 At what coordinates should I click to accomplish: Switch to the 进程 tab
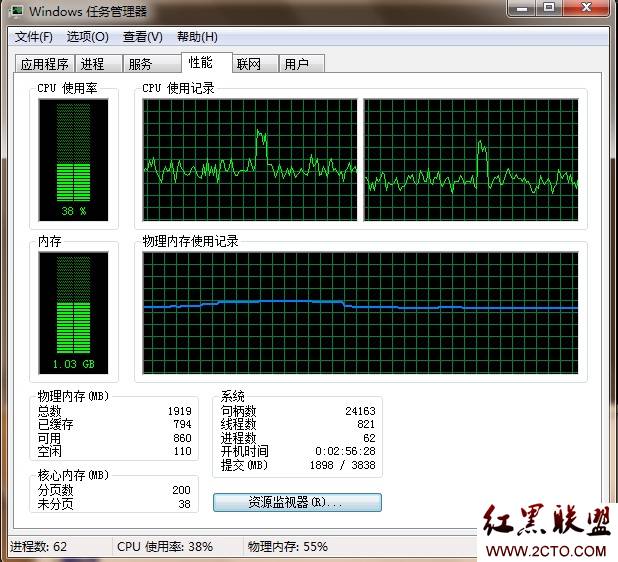(98, 64)
